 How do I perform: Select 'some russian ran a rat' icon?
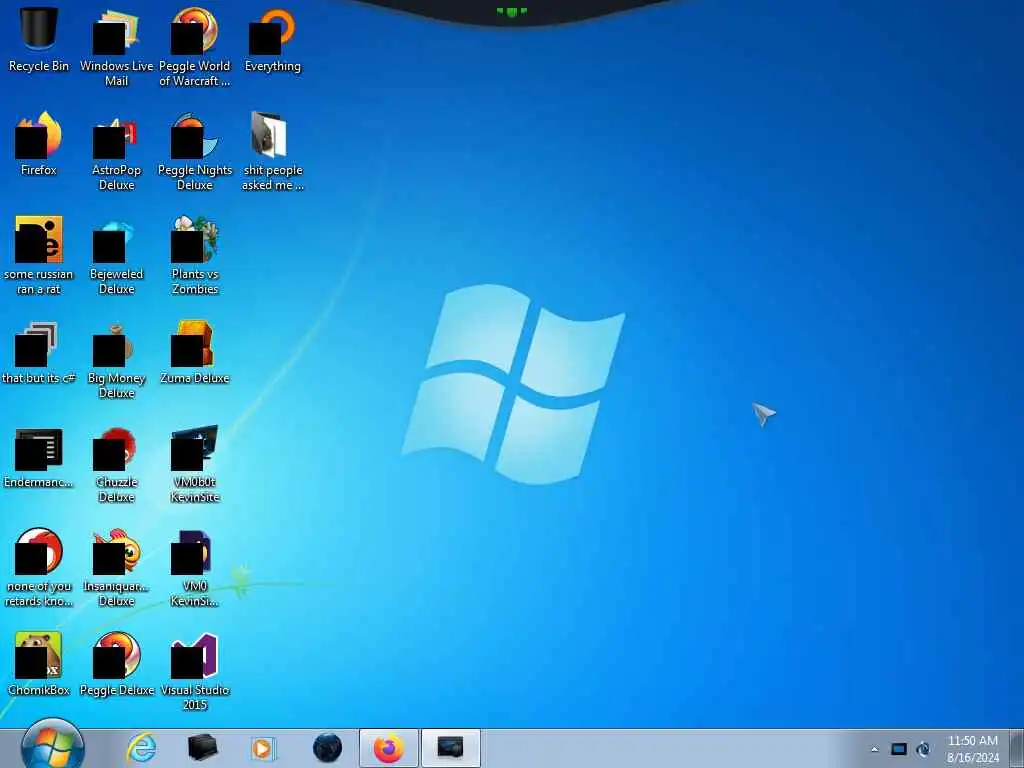click(39, 255)
